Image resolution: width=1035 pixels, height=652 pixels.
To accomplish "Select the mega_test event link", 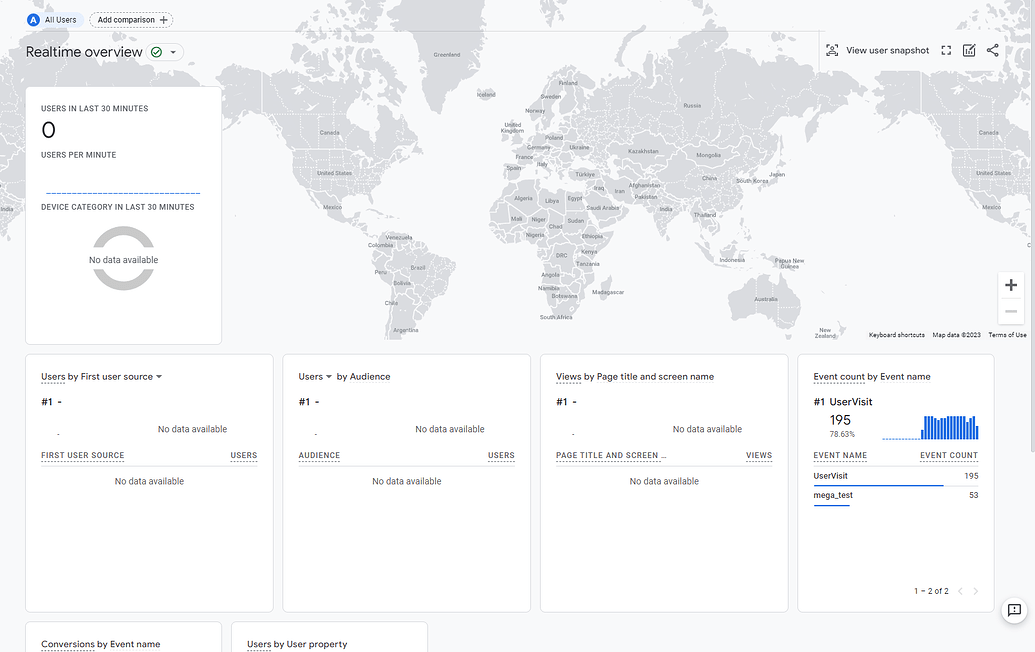I will (x=831, y=495).
